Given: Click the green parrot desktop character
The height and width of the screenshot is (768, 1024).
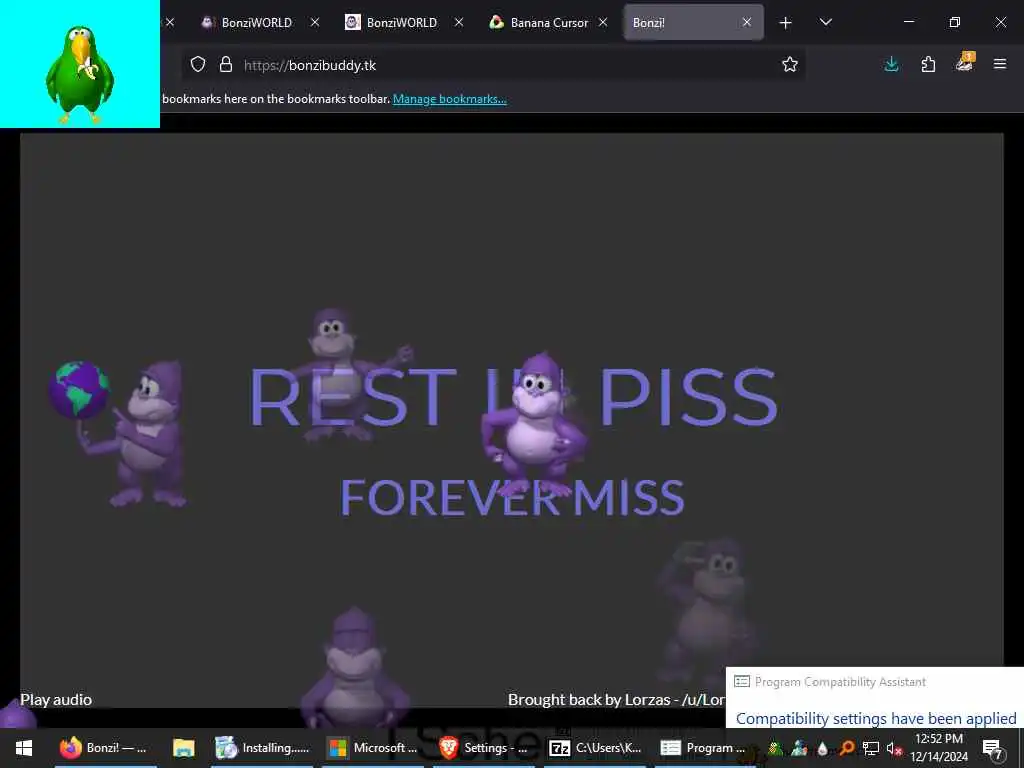Looking at the screenshot, I should tap(80, 74).
